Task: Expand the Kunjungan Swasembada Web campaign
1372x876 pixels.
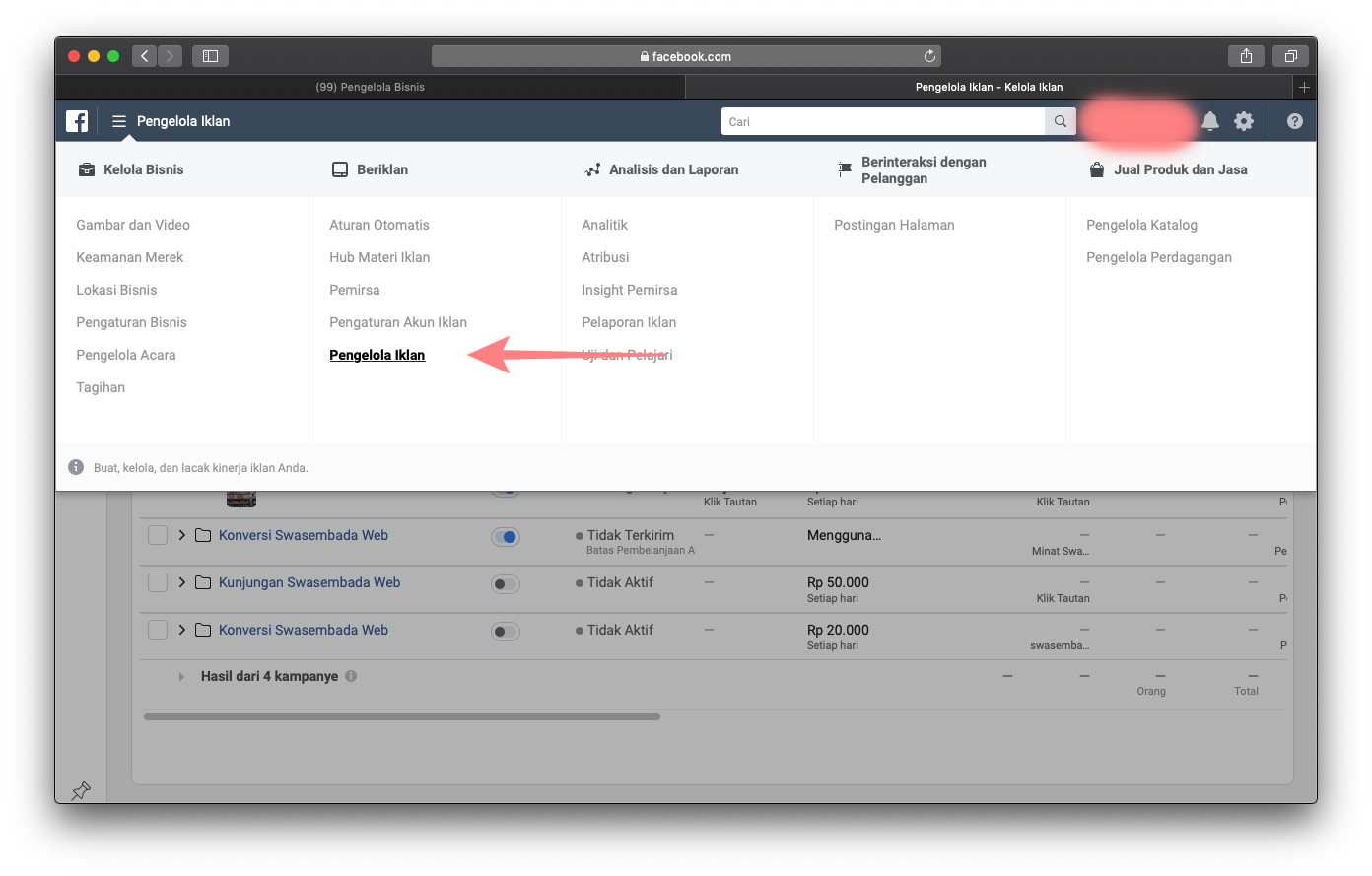Action: (182, 582)
